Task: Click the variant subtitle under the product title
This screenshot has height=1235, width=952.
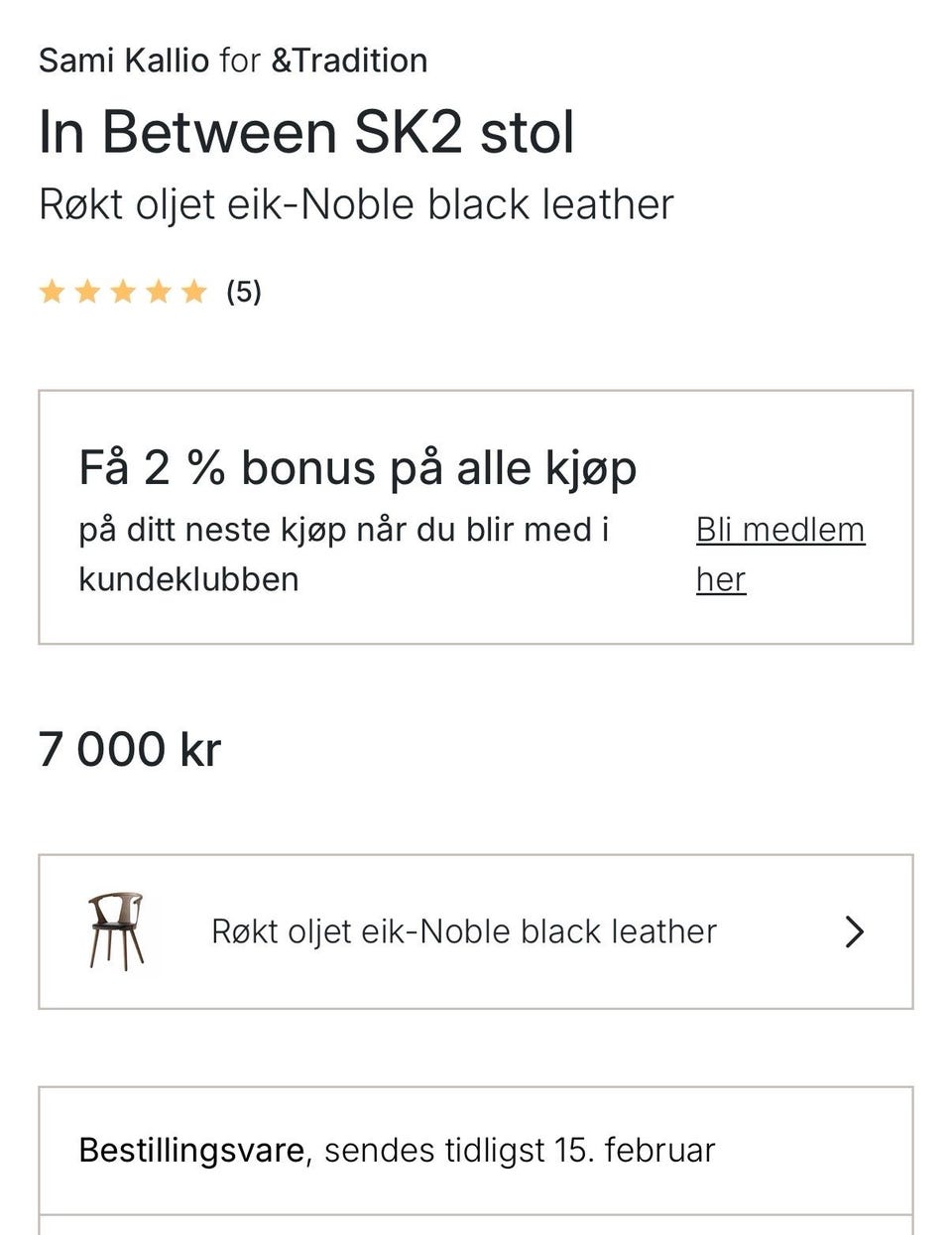Action: [356, 204]
